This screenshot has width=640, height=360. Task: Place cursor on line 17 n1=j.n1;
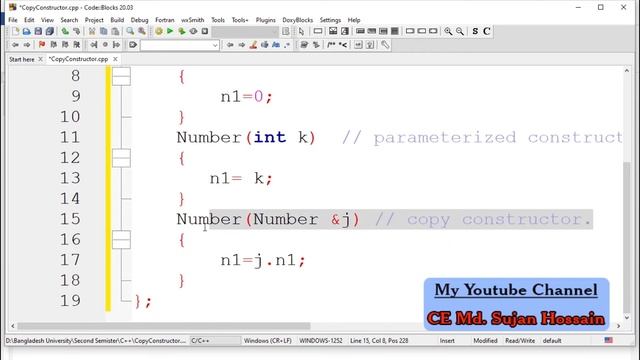[x=263, y=260]
